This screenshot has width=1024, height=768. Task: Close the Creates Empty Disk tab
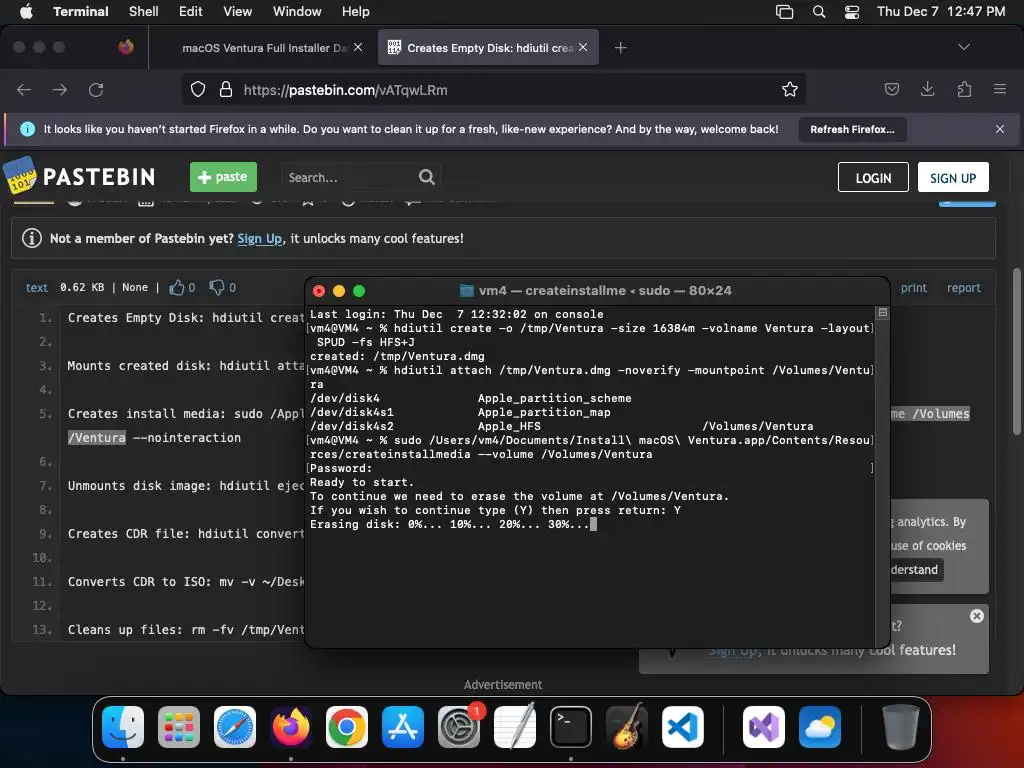pos(583,47)
